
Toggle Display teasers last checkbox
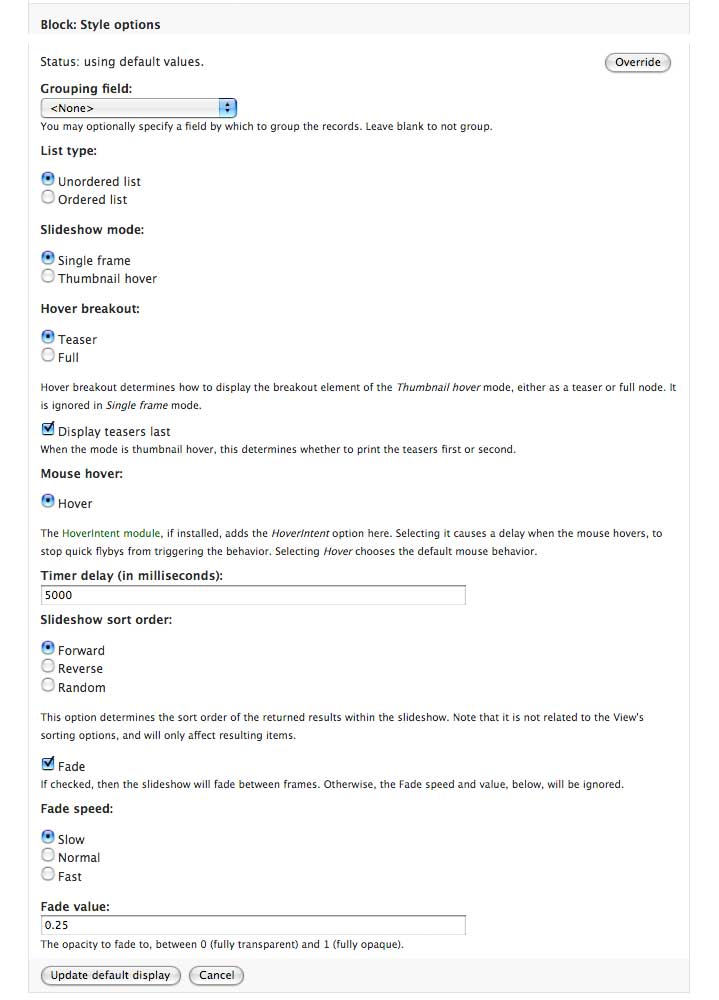point(48,430)
